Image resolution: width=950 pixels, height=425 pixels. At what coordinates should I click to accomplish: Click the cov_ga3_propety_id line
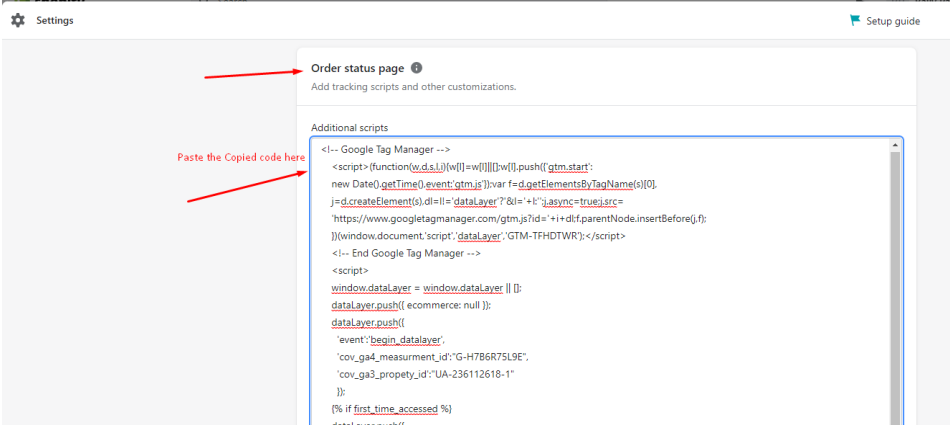(x=425, y=375)
